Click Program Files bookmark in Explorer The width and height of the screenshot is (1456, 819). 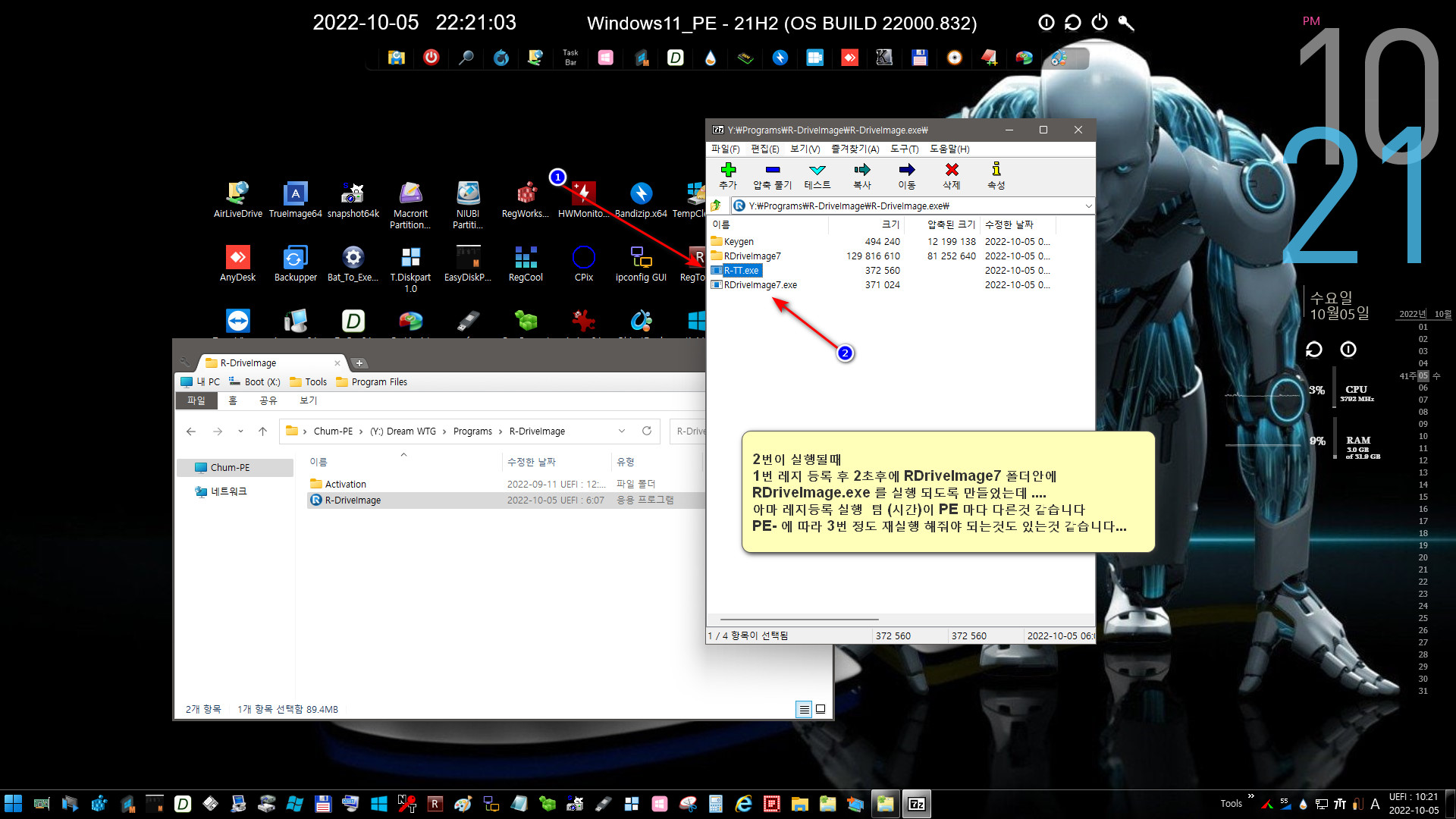pyautogui.click(x=372, y=381)
